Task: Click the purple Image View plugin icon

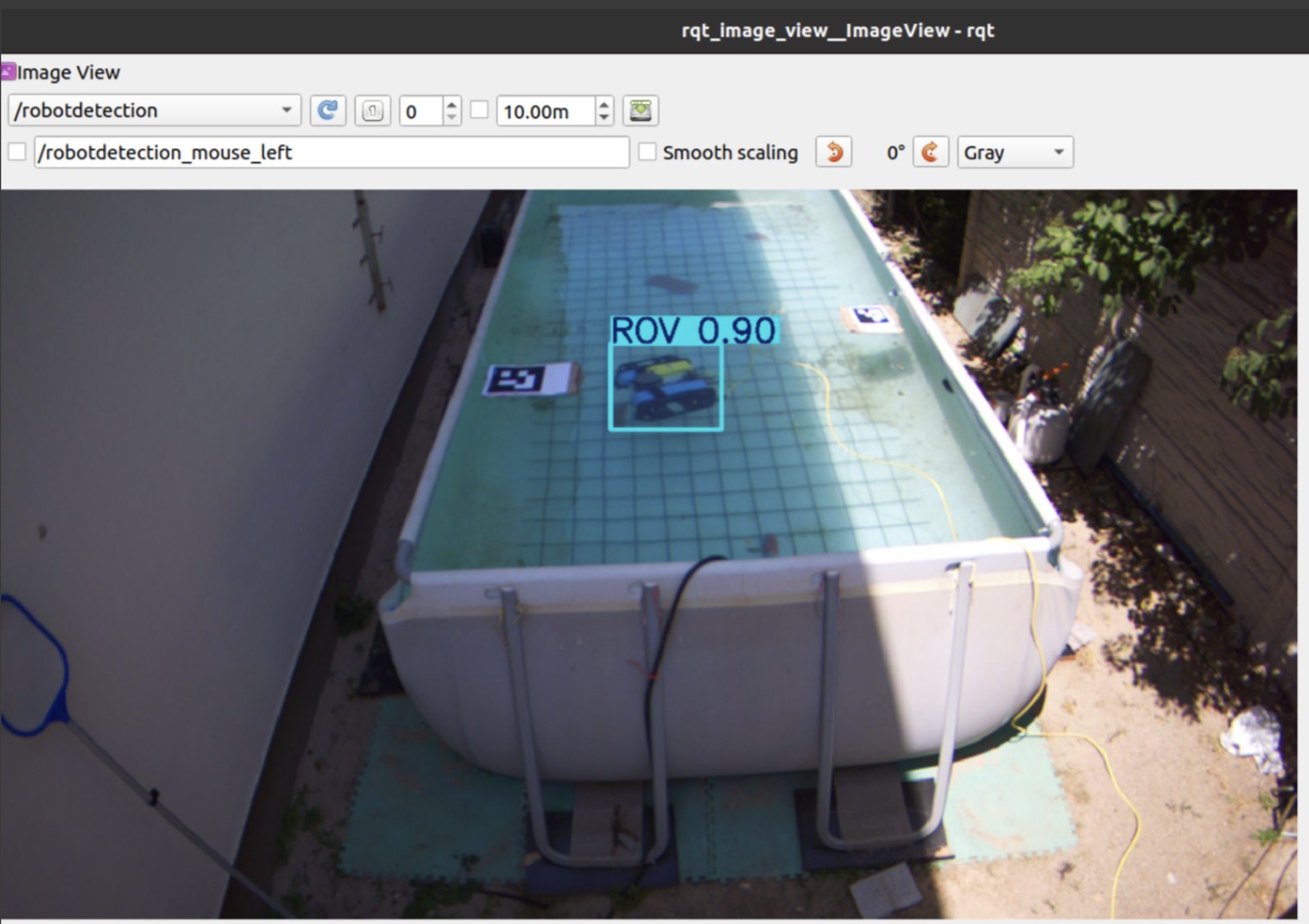Action: (x=9, y=71)
